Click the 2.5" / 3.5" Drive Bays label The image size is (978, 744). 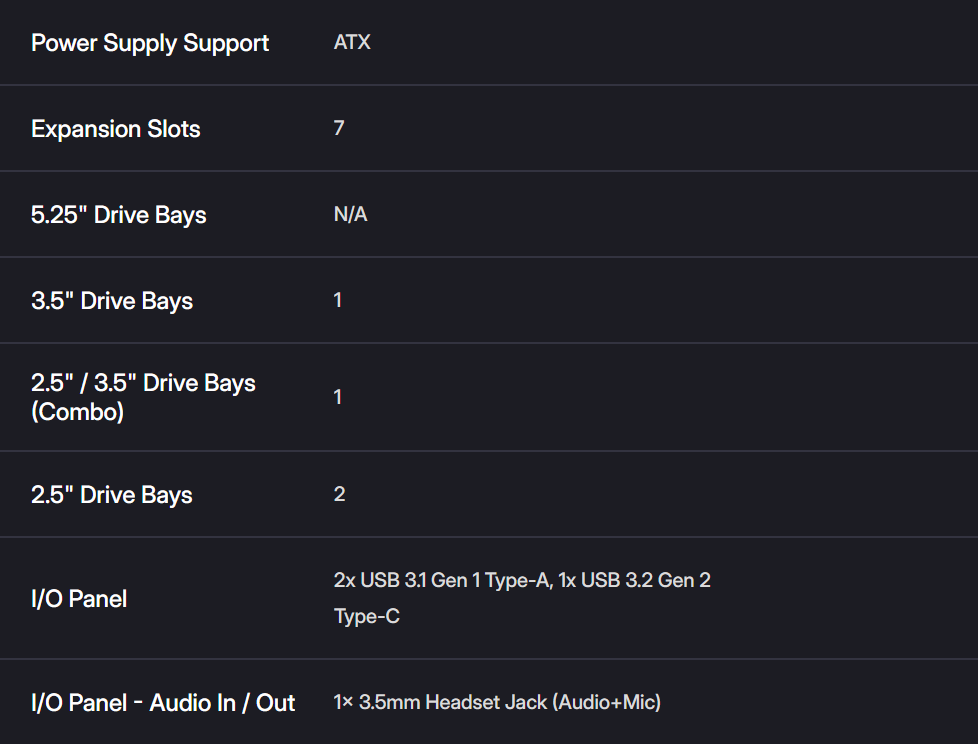[x=143, y=383]
